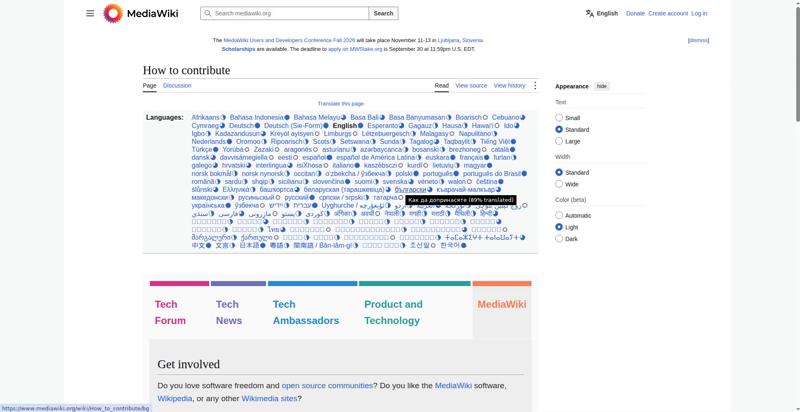Open the three-dot page tools menu
This screenshot has width=800, height=412.
coord(535,86)
